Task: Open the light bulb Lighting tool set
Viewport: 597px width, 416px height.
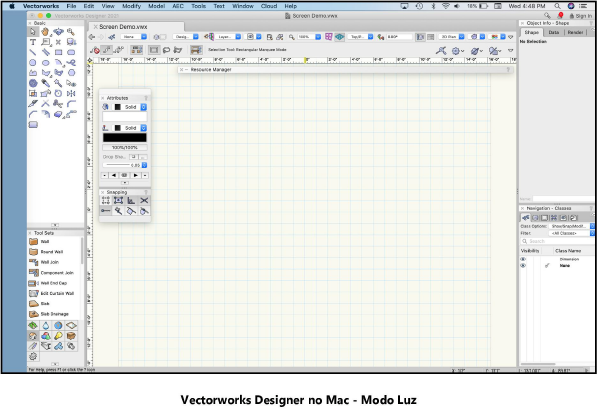Action: (x=58, y=336)
